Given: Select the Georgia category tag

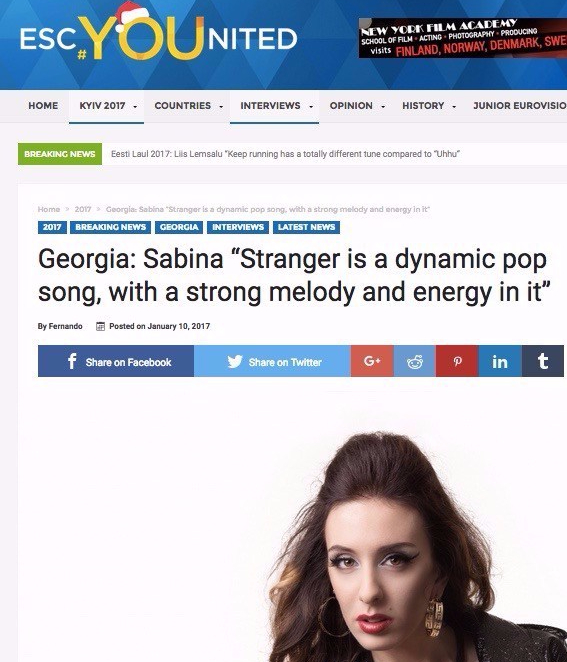Looking at the screenshot, I should click(x=179, y=227).
